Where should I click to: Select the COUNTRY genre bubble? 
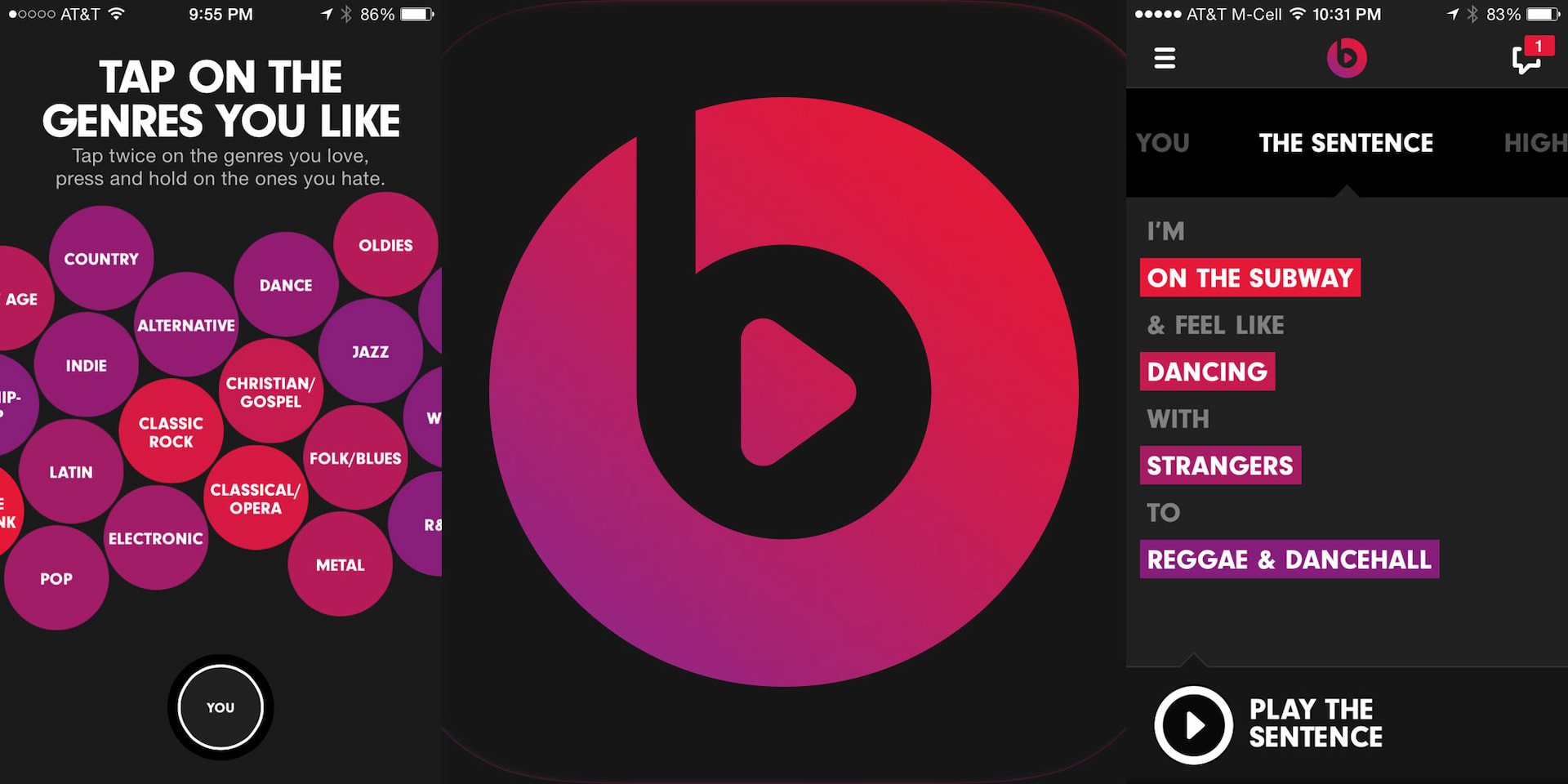coord(101,258)
